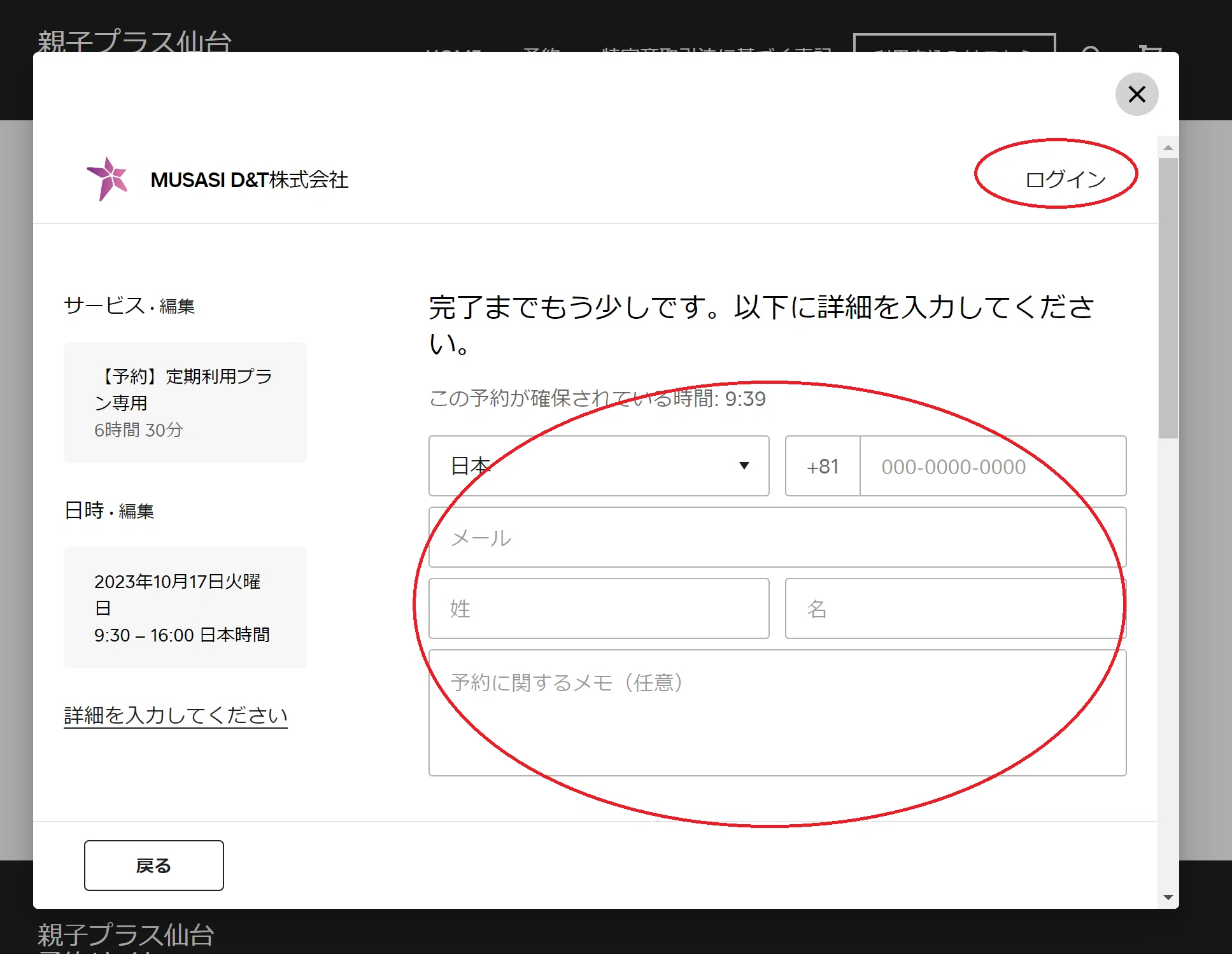
Task: Click 親子プラス仙台 site title in header
Action: 134,42
